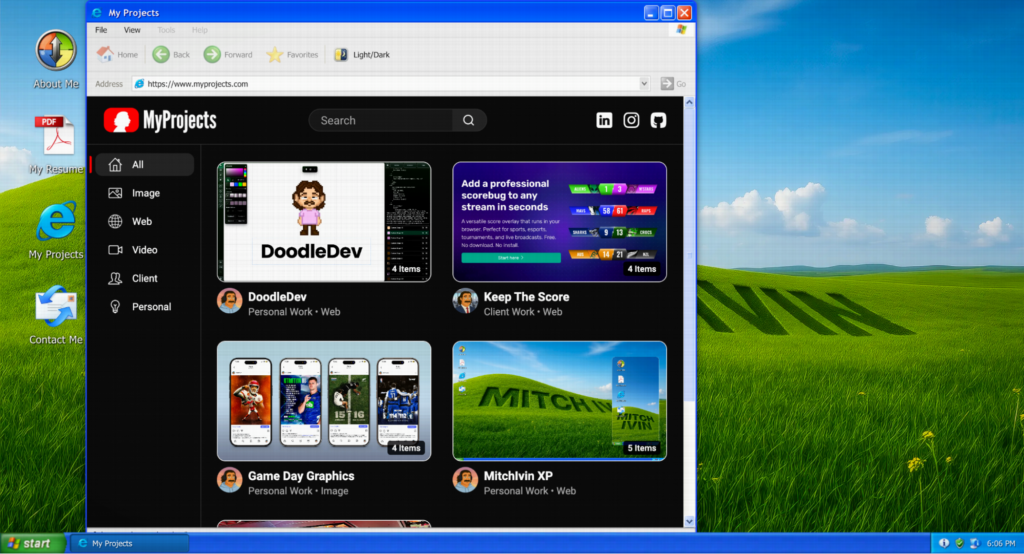Click the Home toolbar button
This screenshot has height=554, width=1024.
click(x=117, y=55)
